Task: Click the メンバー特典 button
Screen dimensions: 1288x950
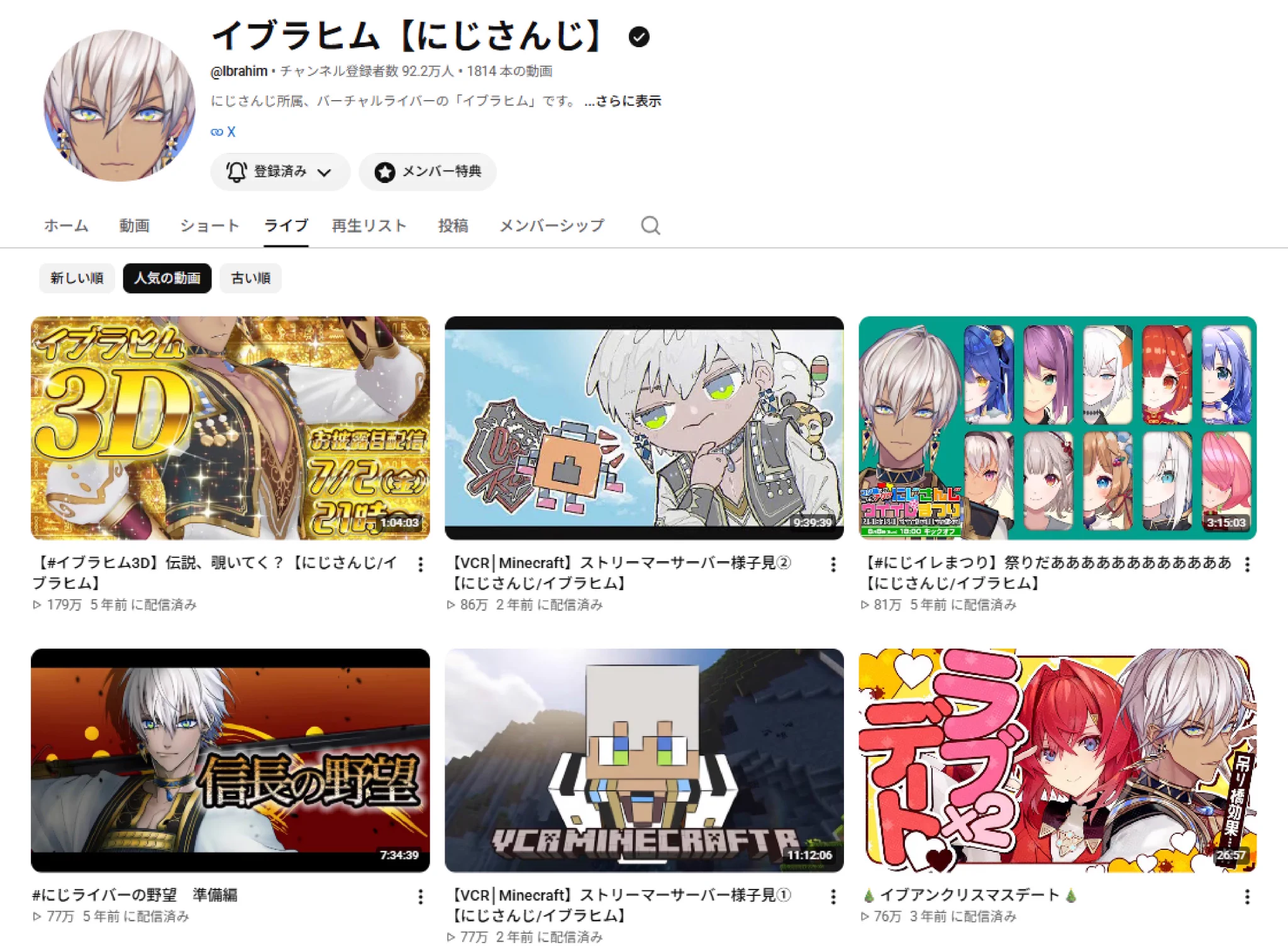Action: point(428,171)
